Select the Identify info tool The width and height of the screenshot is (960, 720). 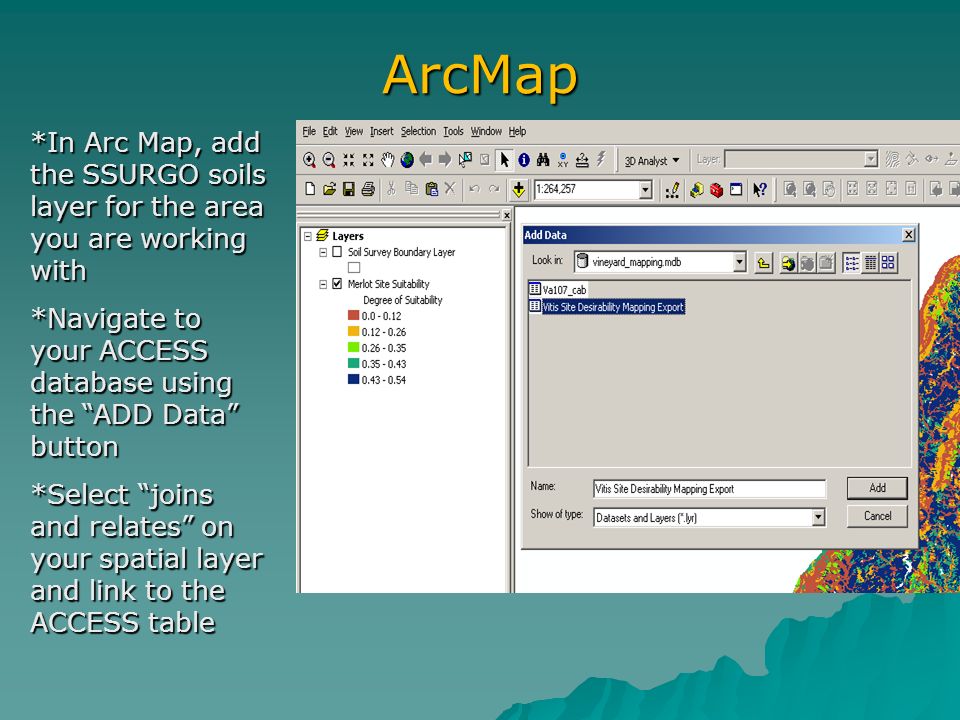[x=524, y=160]
